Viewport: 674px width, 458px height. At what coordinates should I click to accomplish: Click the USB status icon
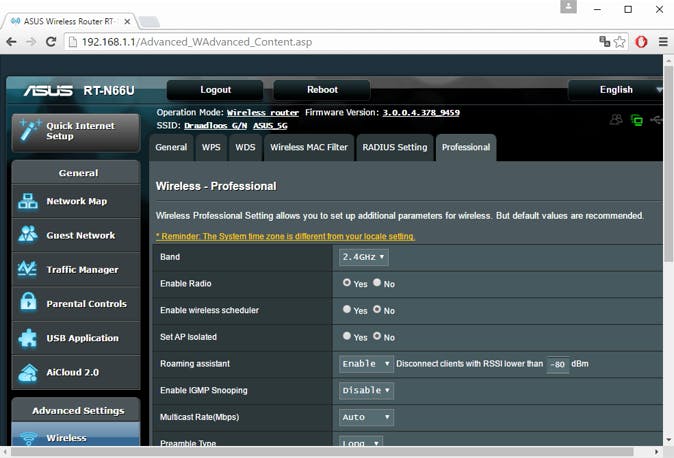(x=656, y=120)
